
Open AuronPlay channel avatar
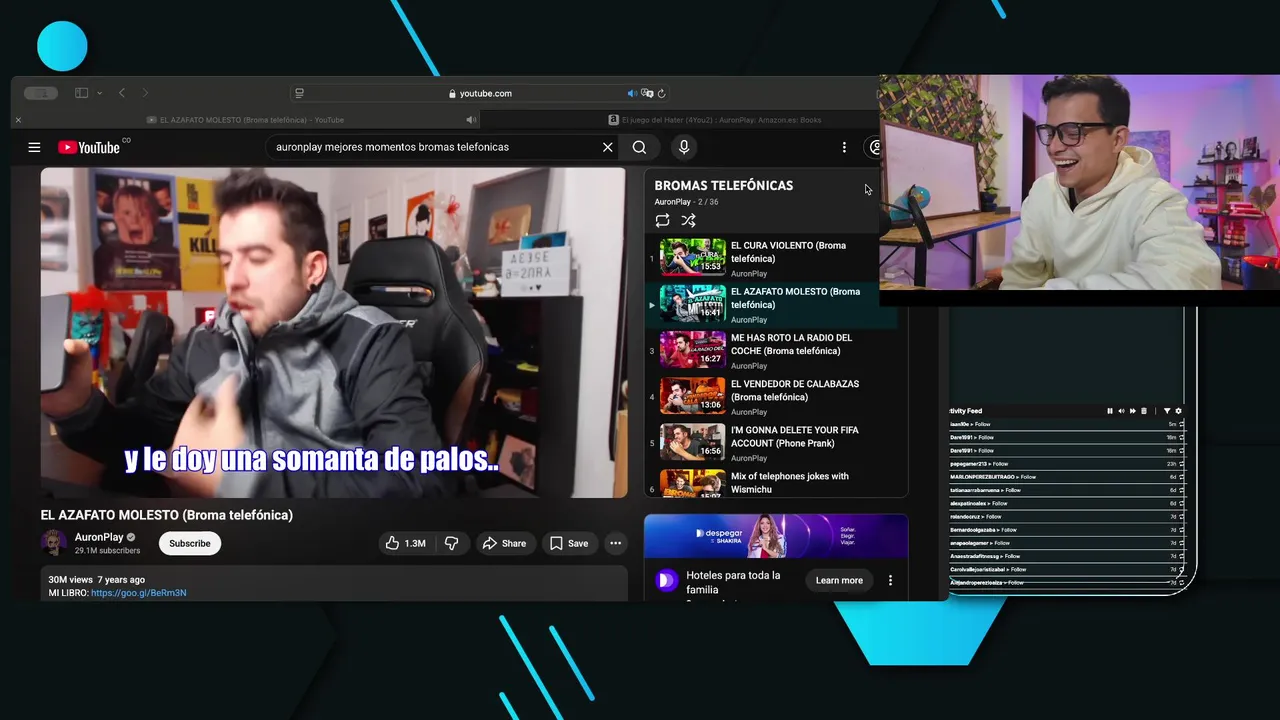click(x=53, y=543)
